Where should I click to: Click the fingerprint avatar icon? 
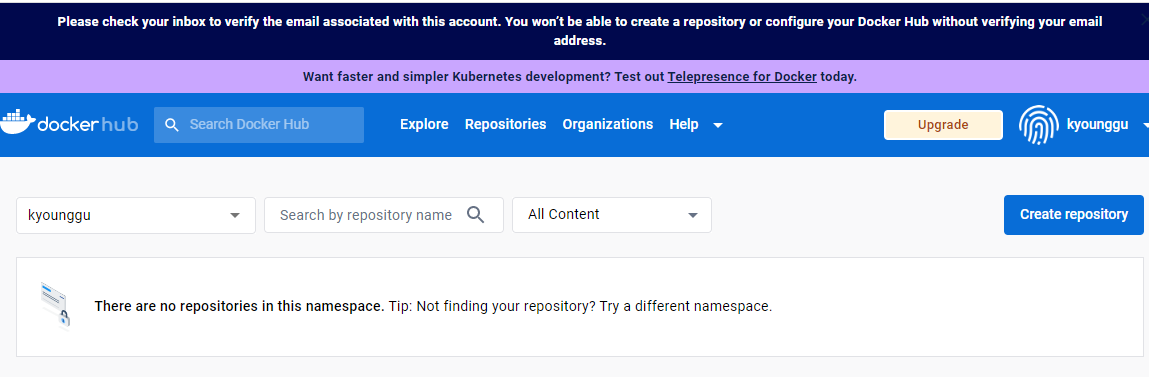(x=1038, y=125)
